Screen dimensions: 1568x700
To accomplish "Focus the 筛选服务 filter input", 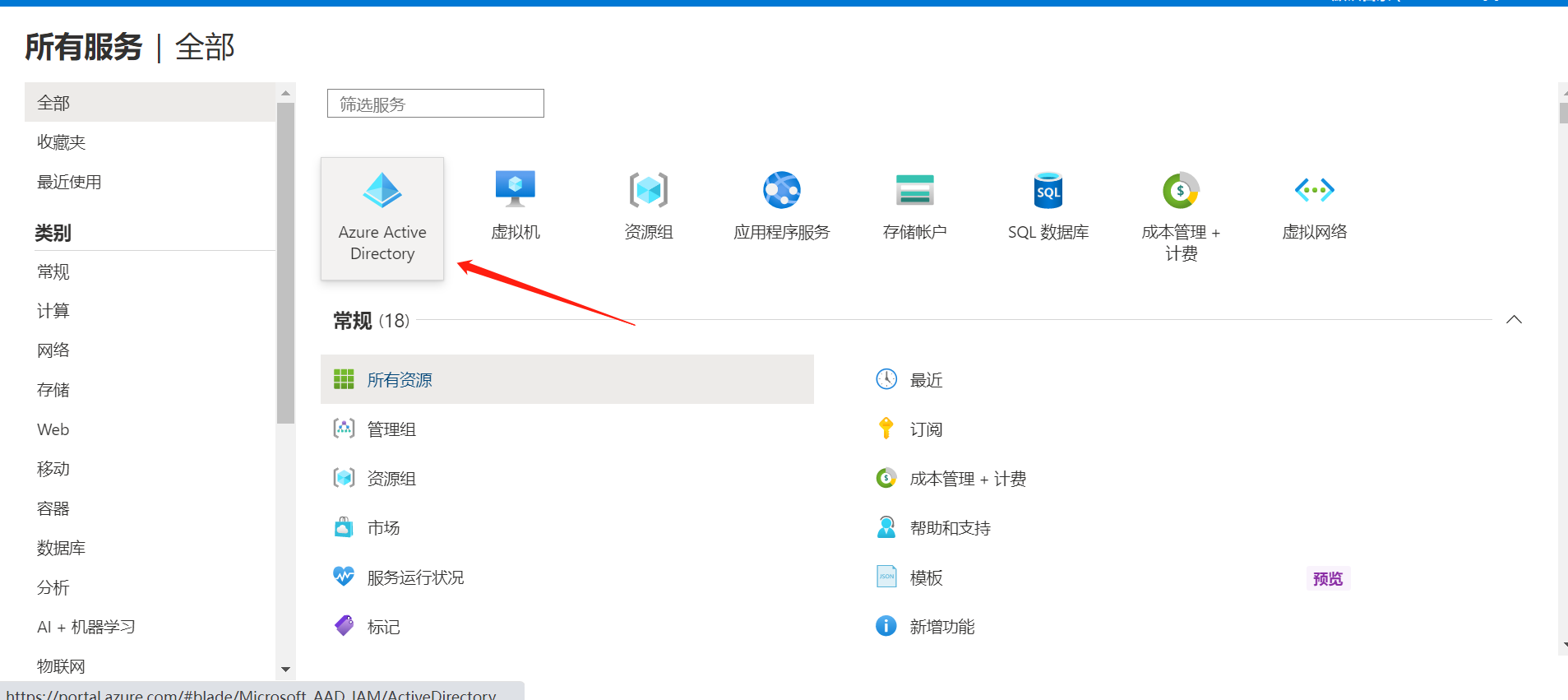I will coord(436,104).
